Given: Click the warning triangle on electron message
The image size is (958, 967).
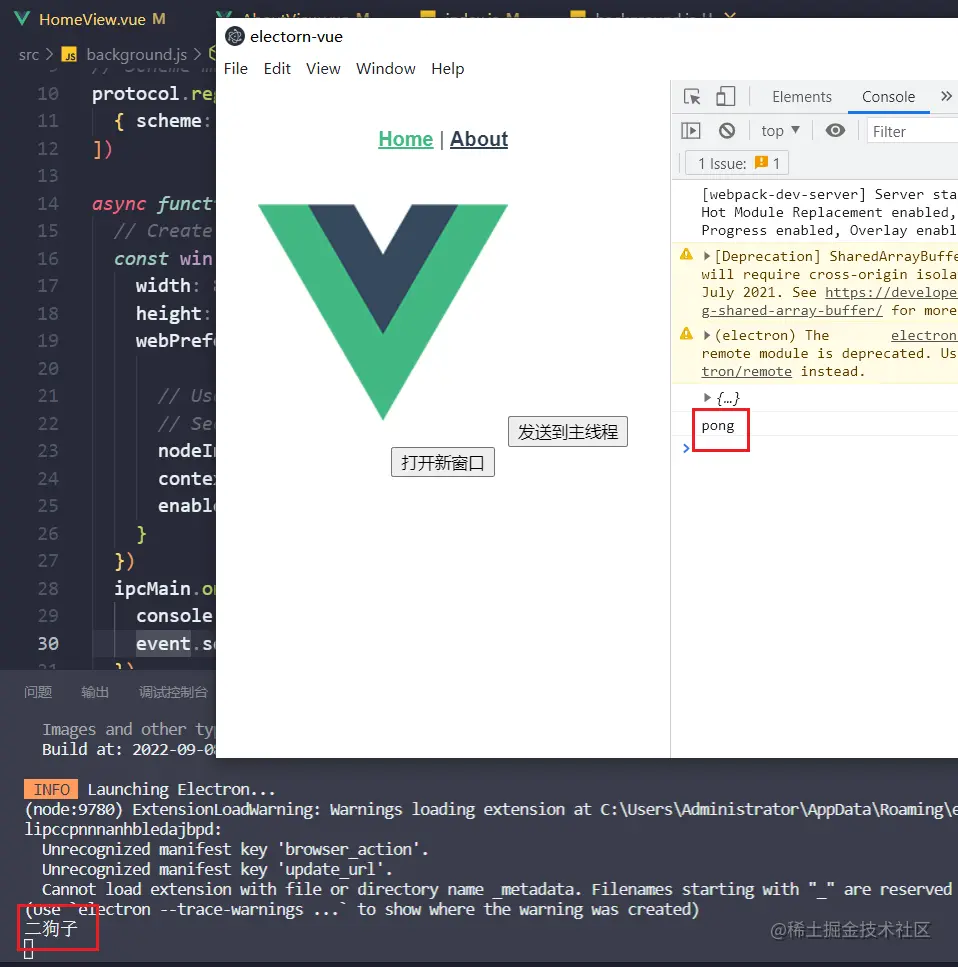Looking at the screenshot, I should click(x=687, y=334).
